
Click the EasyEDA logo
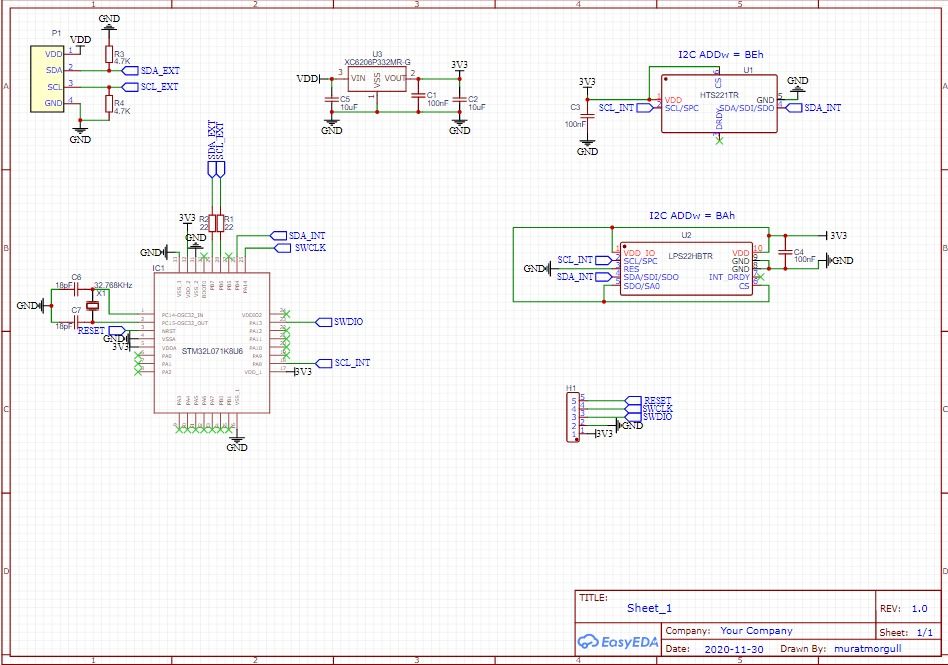coord(617,641)
